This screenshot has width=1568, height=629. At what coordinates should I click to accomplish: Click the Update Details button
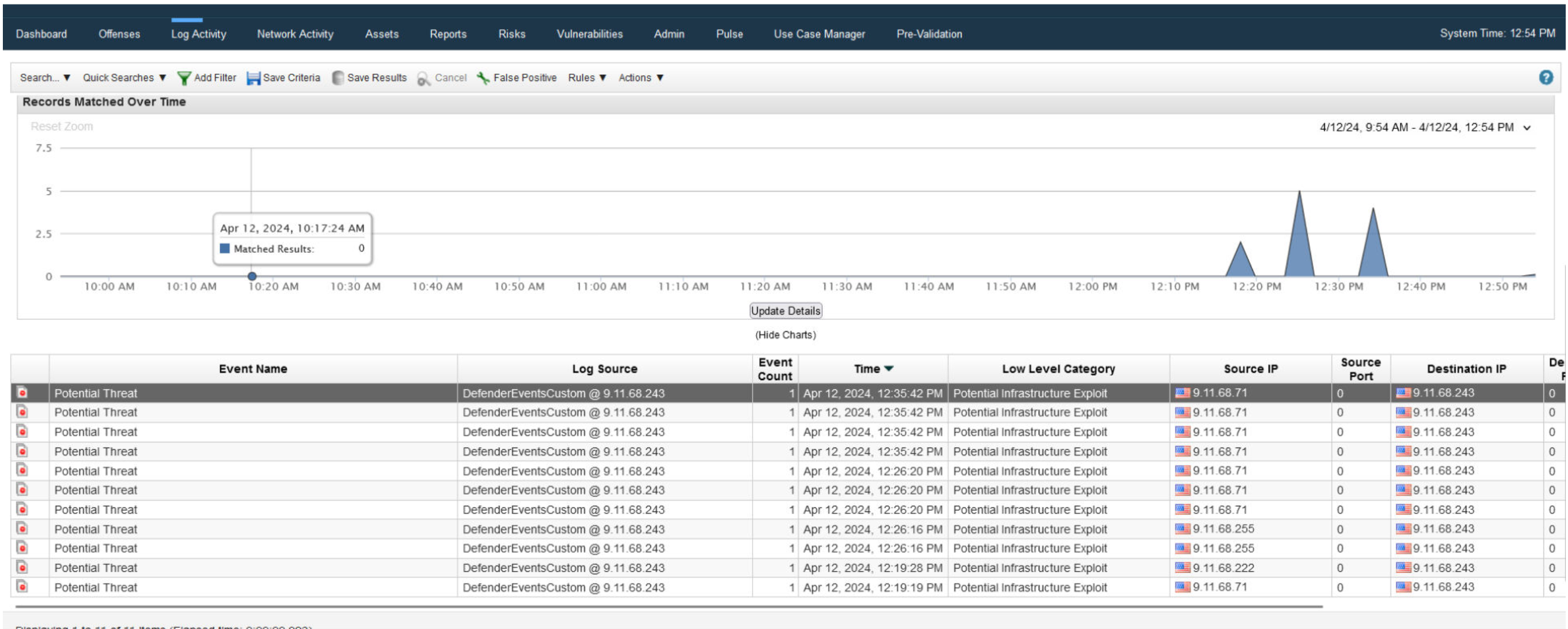click(x=785, y=311)
